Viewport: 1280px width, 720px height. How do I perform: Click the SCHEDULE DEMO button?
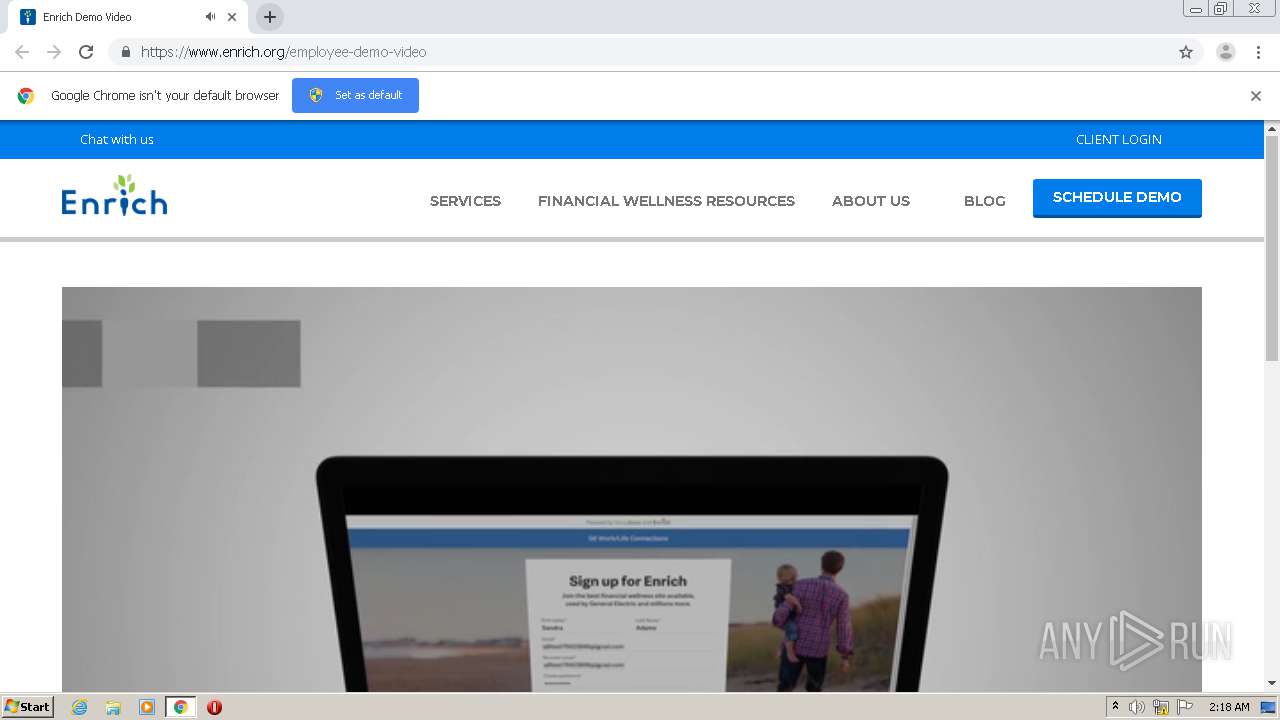pyautogui.click(x=1117, y=198)
